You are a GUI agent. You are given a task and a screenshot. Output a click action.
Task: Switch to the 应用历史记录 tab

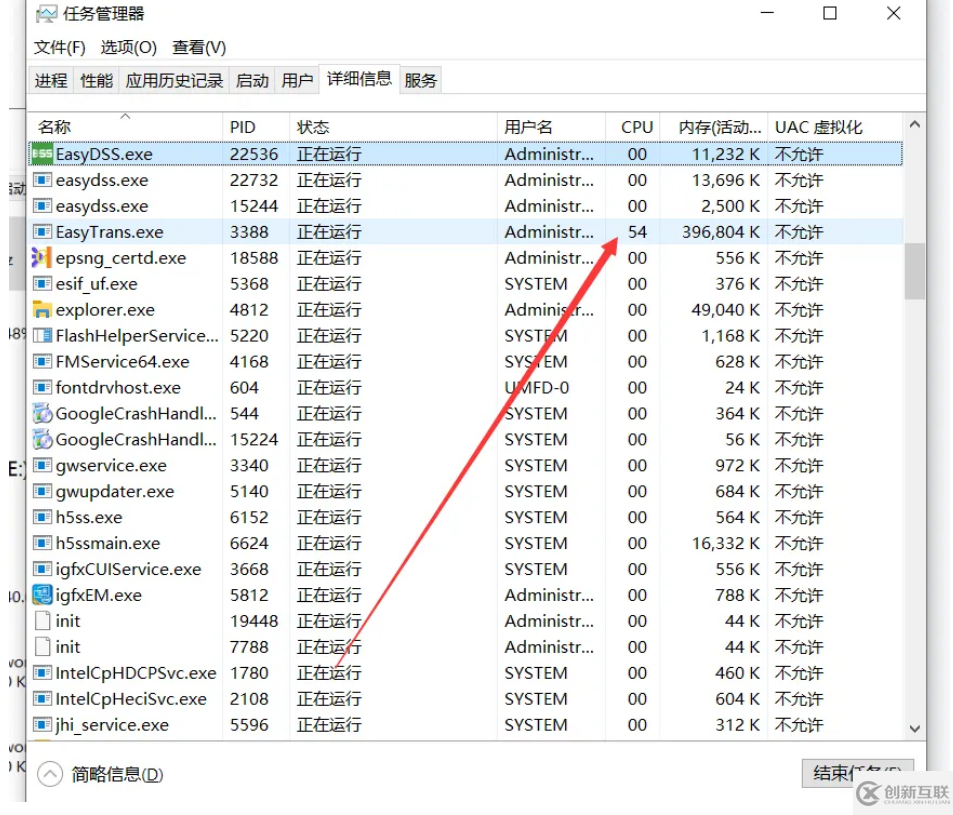(x=174, y=80)
